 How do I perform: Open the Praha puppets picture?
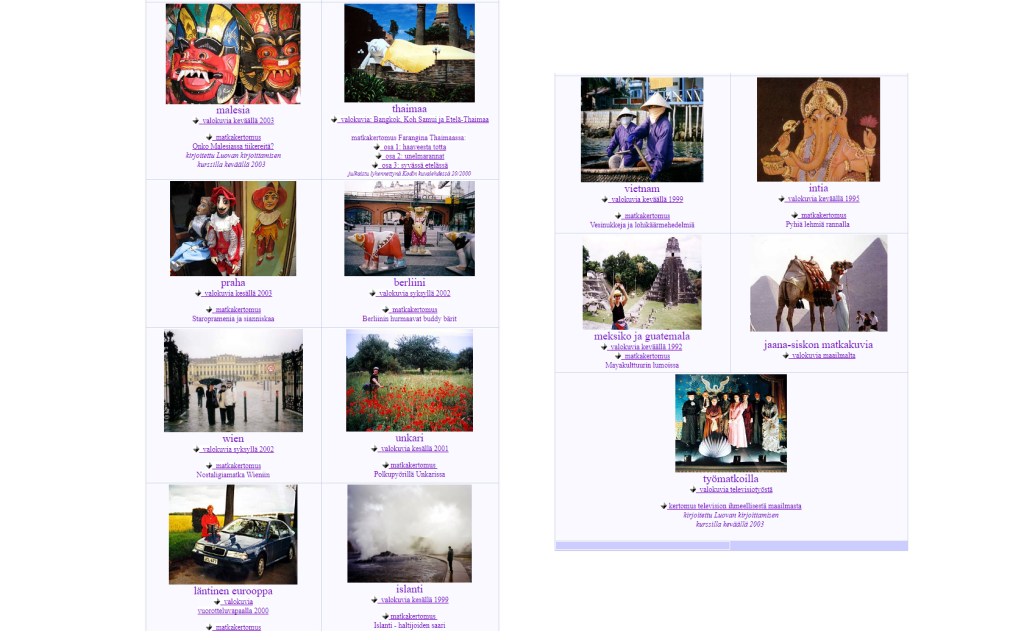pyautogui.click(x=233, y=228)
